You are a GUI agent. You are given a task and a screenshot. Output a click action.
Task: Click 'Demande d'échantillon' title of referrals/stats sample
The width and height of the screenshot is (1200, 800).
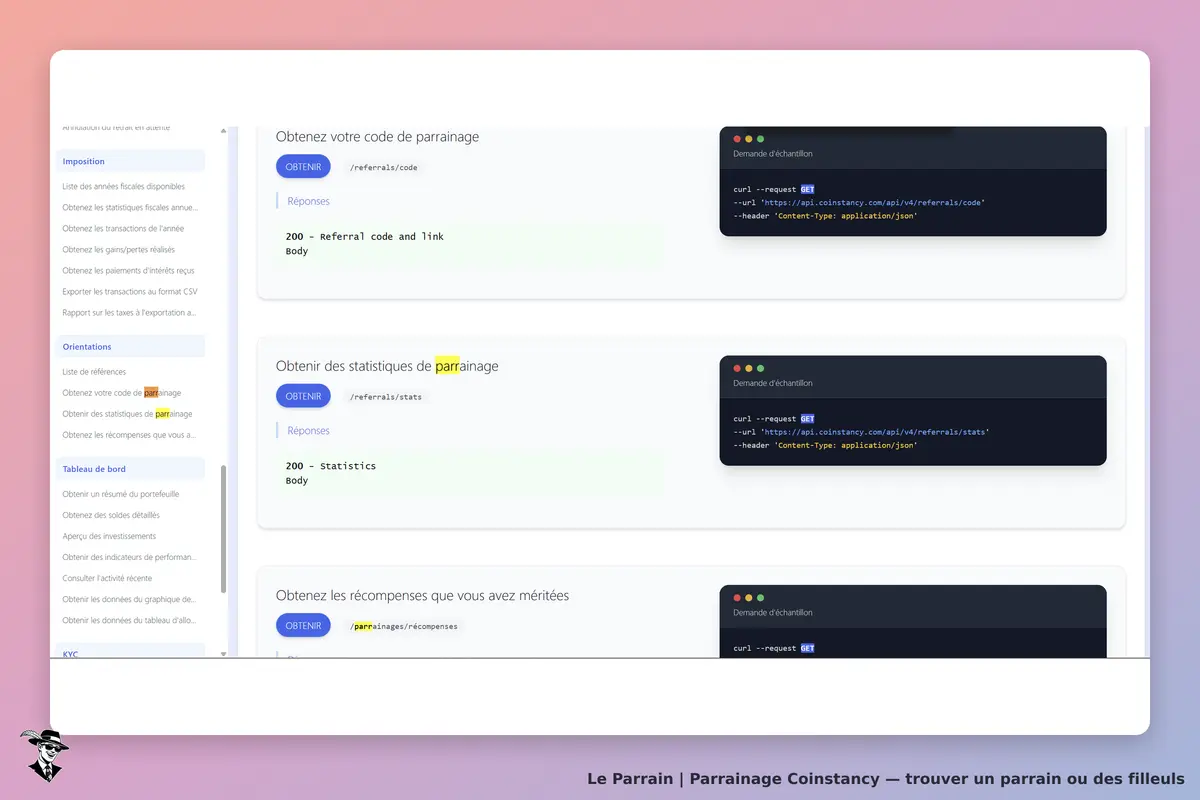773,383
